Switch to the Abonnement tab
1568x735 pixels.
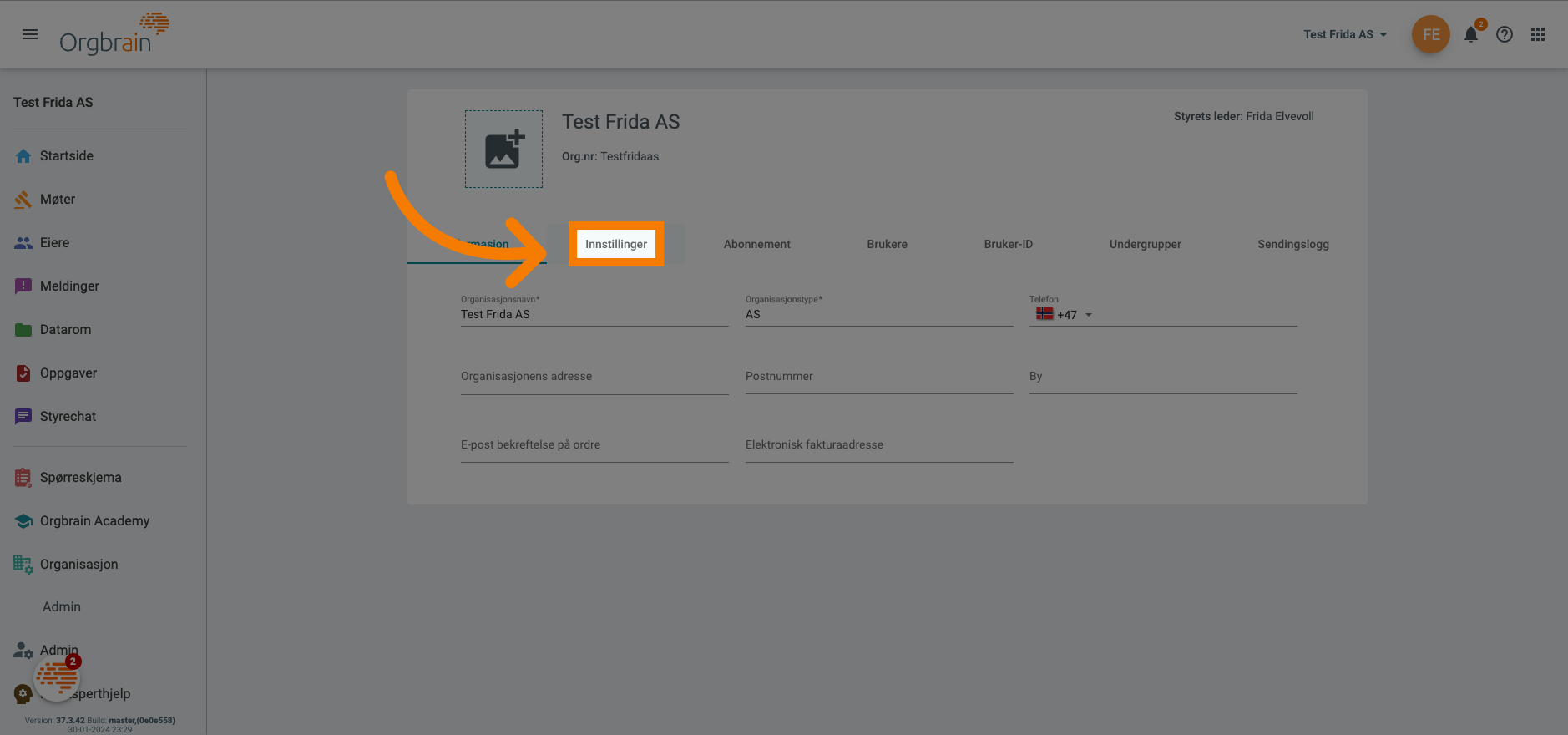click(x=756, y=244)
